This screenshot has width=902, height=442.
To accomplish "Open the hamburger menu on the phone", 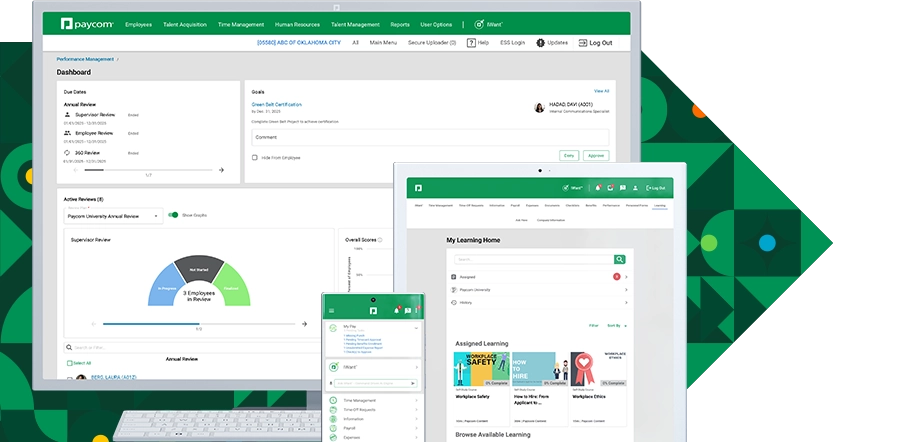I will pyautogui.click(x=332, y=310).
